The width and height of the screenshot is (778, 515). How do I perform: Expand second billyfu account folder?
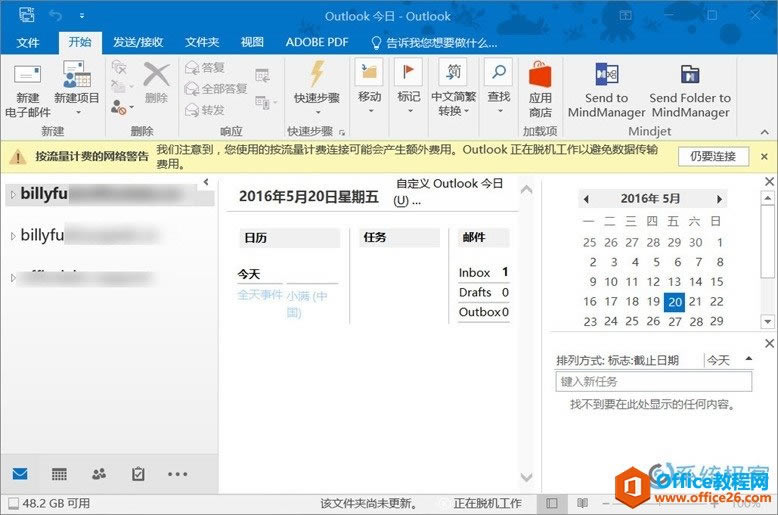[13, 236]
